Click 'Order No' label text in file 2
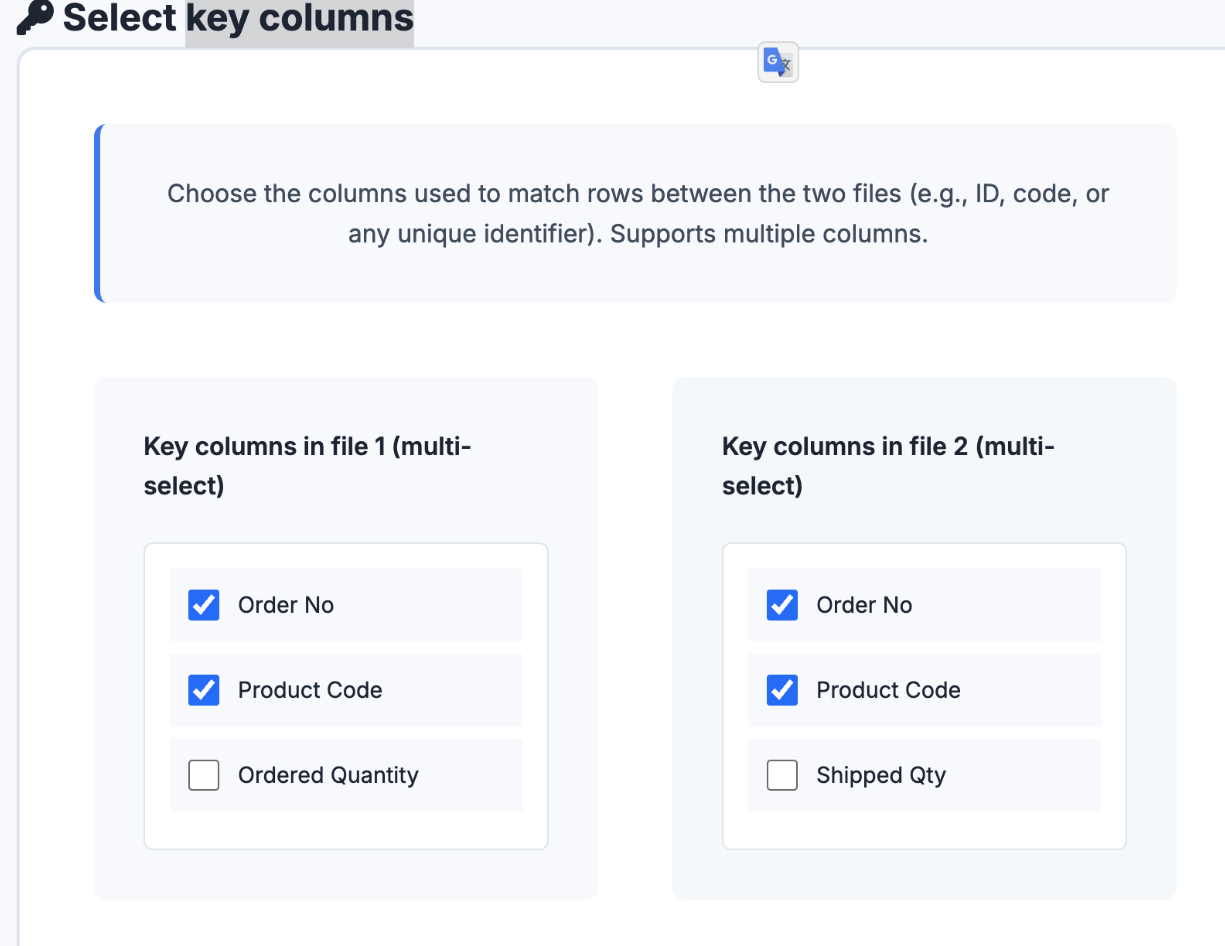This screenshot has width=1225, height=946. click(864, 605)
